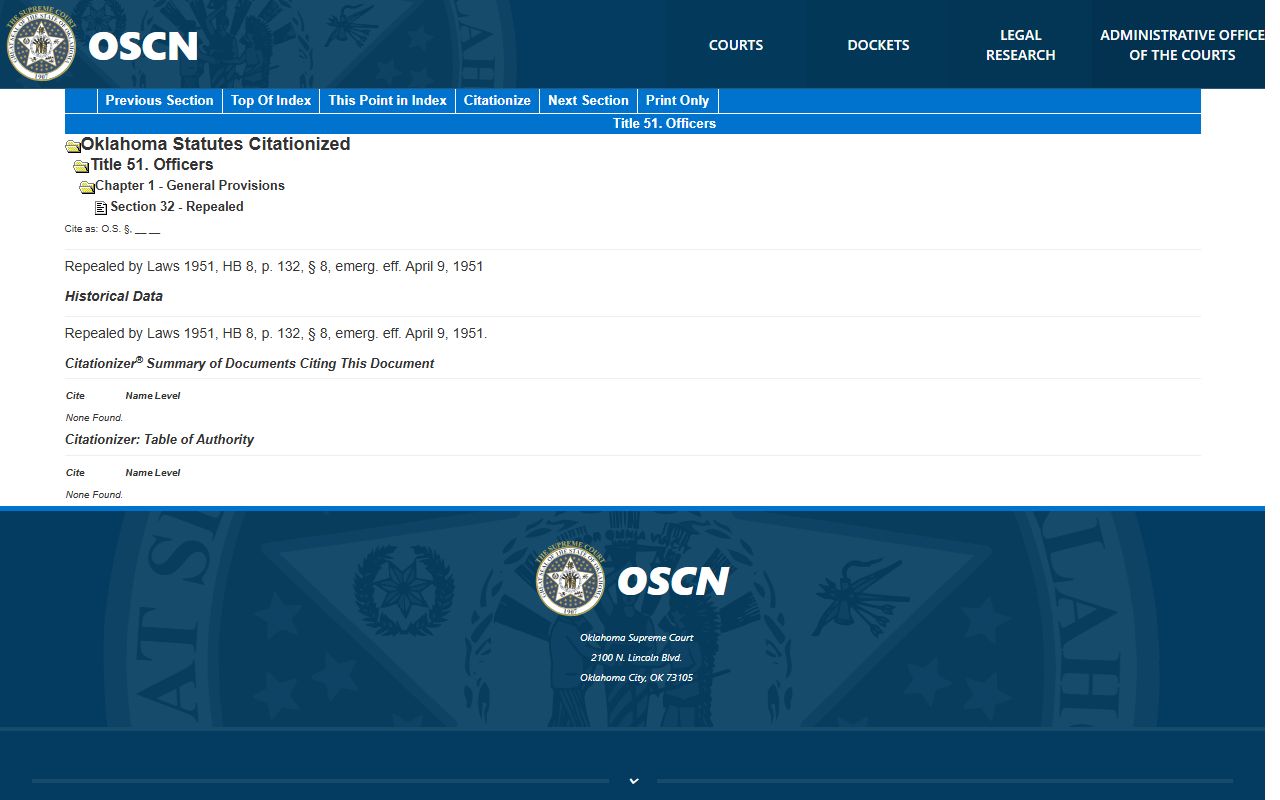Jump to Top Of Index
Screen dimensions: 1280x800
tap(271, 100)
